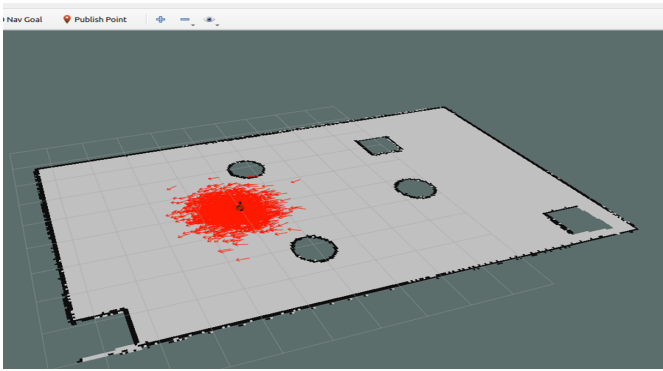This screenshot has height=371, width=663.
Task: Click the robot marker in particle cloud
Action: click(240, 207)
